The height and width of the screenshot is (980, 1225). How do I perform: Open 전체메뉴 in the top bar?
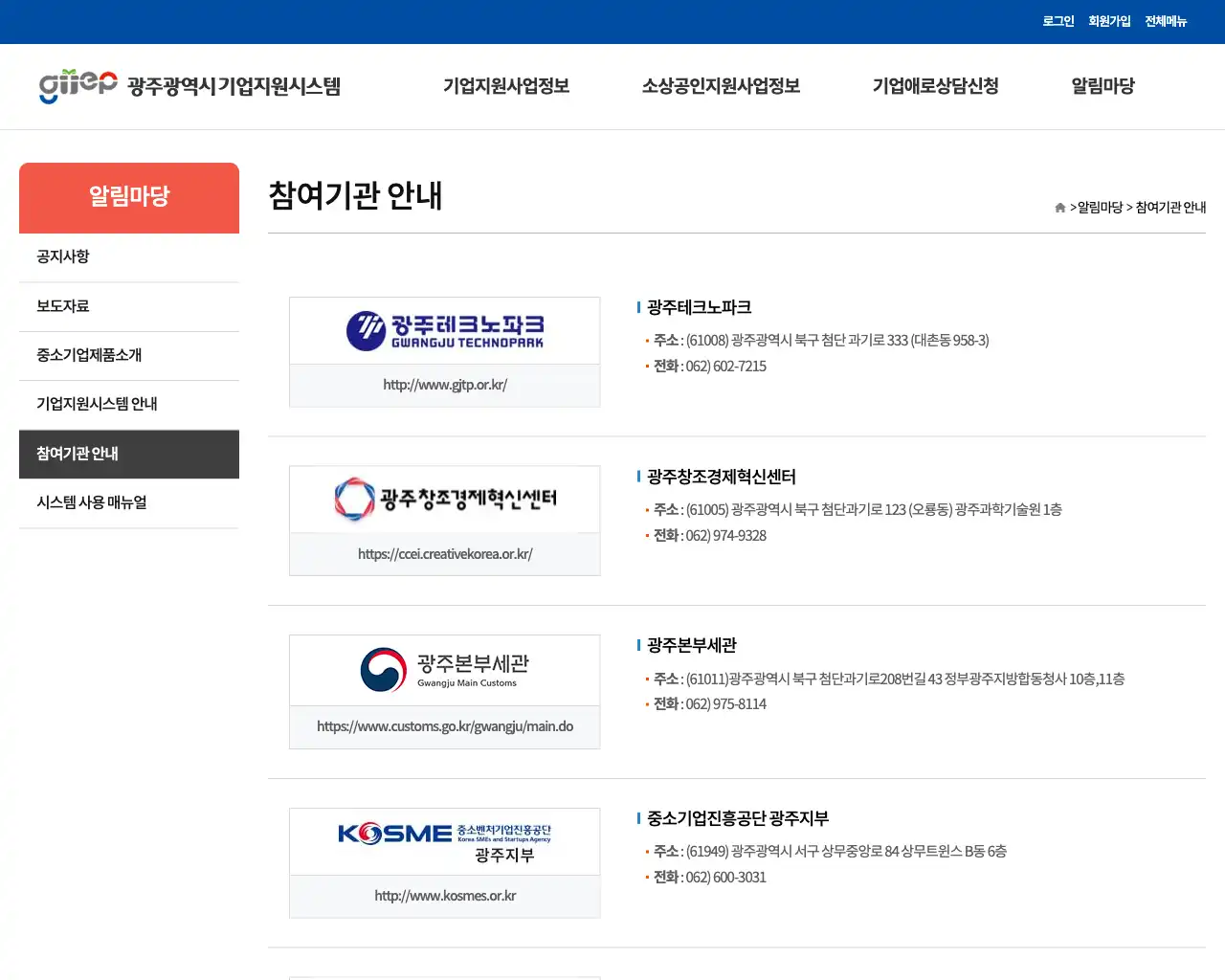point(1166,21)
